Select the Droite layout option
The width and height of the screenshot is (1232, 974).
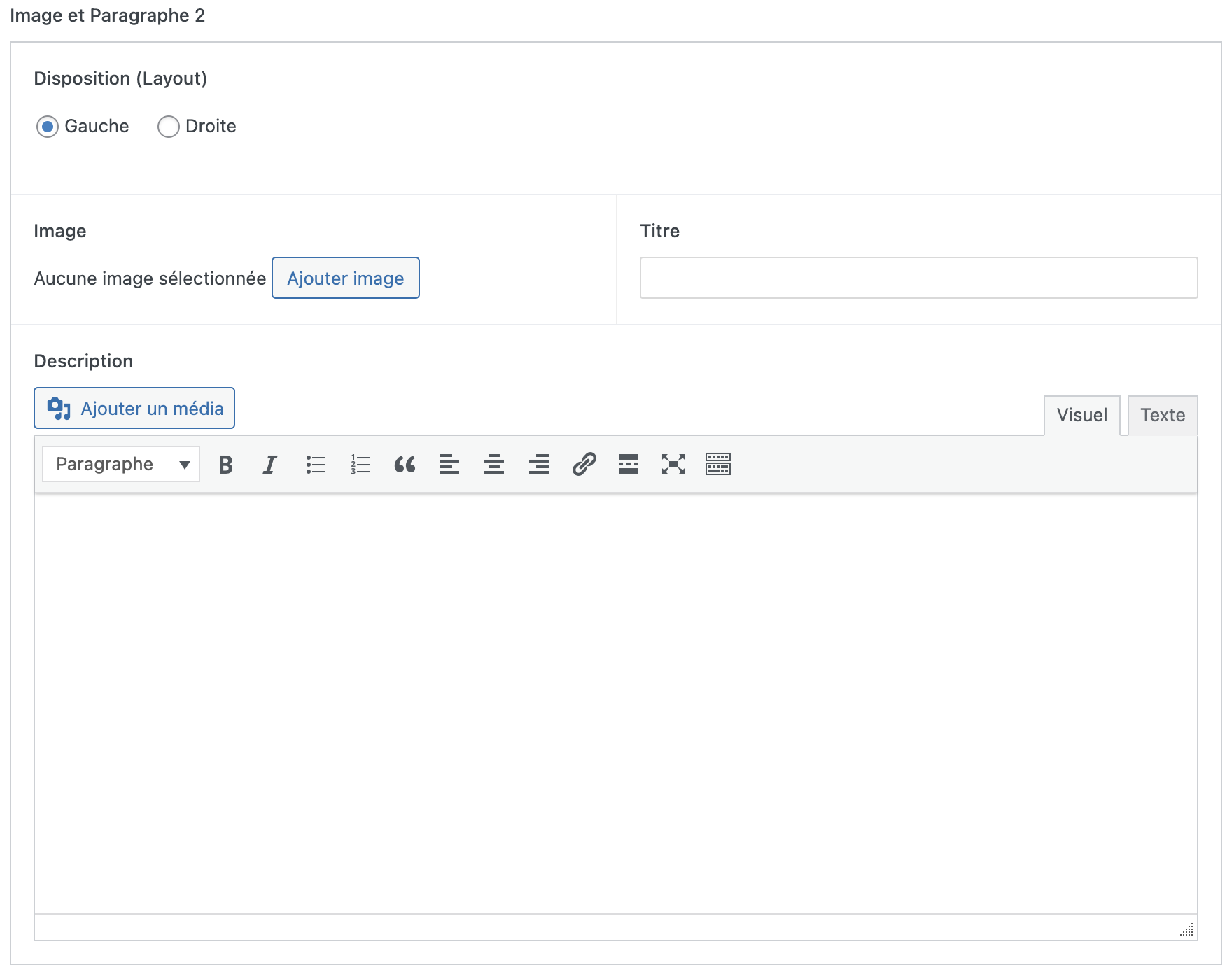pos(169,127)
